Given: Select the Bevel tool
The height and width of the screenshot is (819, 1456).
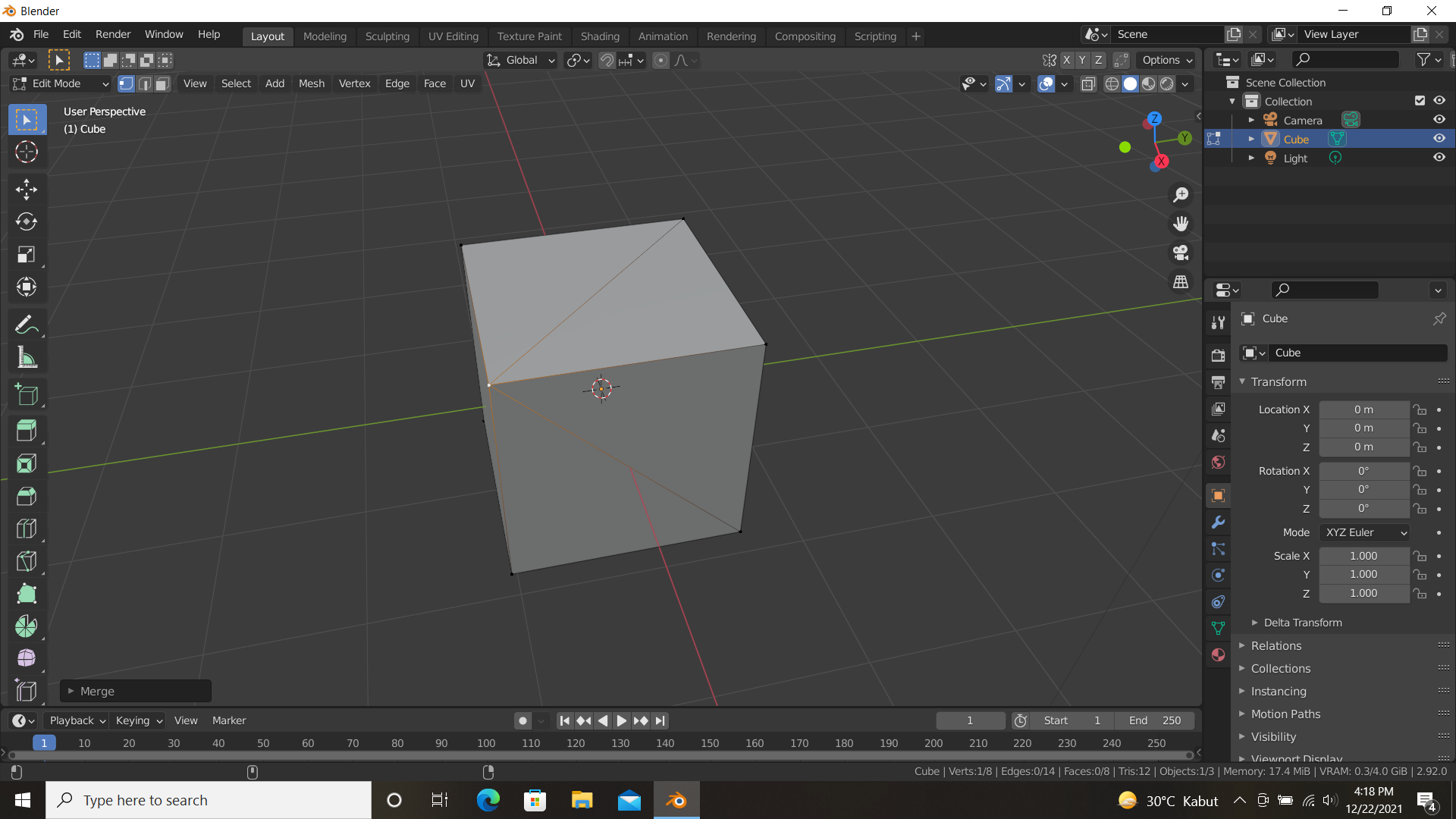Looking at the screenshot, I should (27, 496).
